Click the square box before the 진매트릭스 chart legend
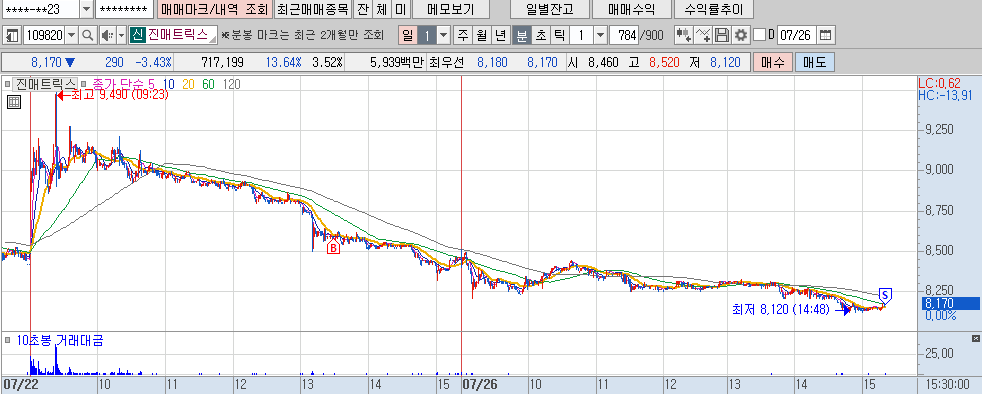Image resolution: width=982 pixels, height=394 pixels. (x=8, y=83)
